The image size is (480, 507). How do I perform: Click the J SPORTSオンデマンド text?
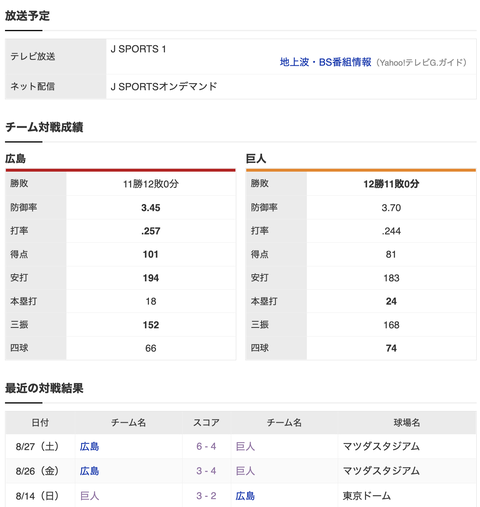pos(164,87)
